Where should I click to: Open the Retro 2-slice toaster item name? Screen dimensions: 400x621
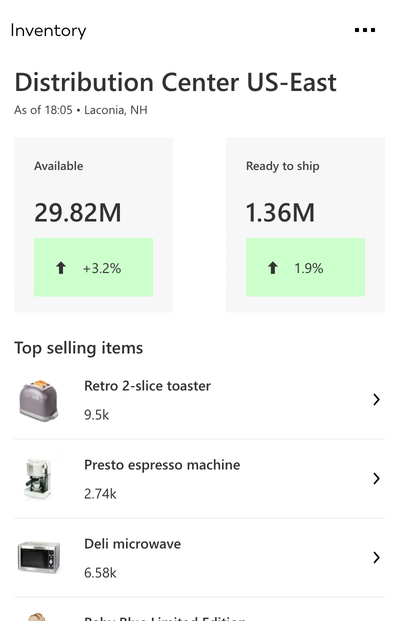pyautogui.click(x=147, y=386)
